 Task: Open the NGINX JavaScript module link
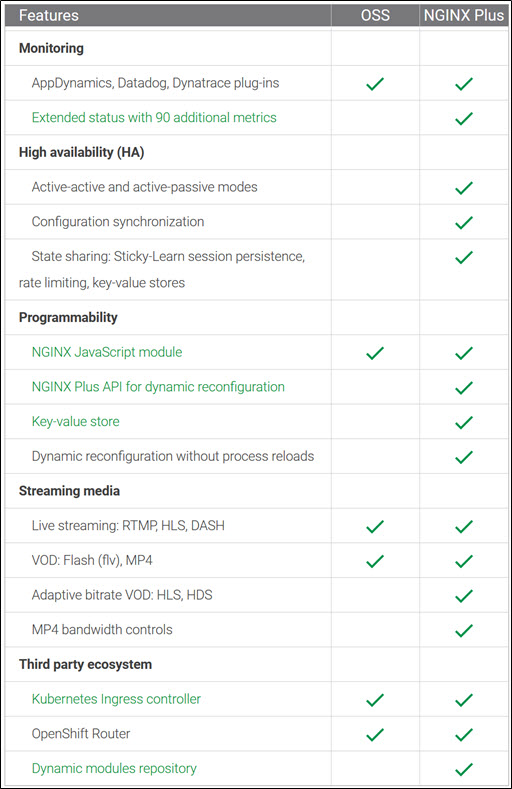coord(107,352)
